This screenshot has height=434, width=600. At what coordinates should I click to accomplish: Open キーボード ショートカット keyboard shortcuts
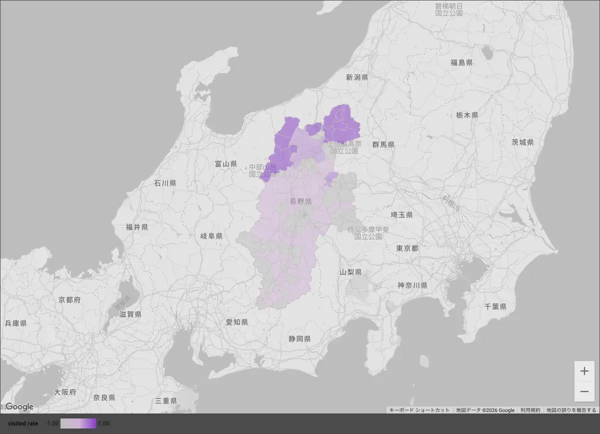(419, 410)
